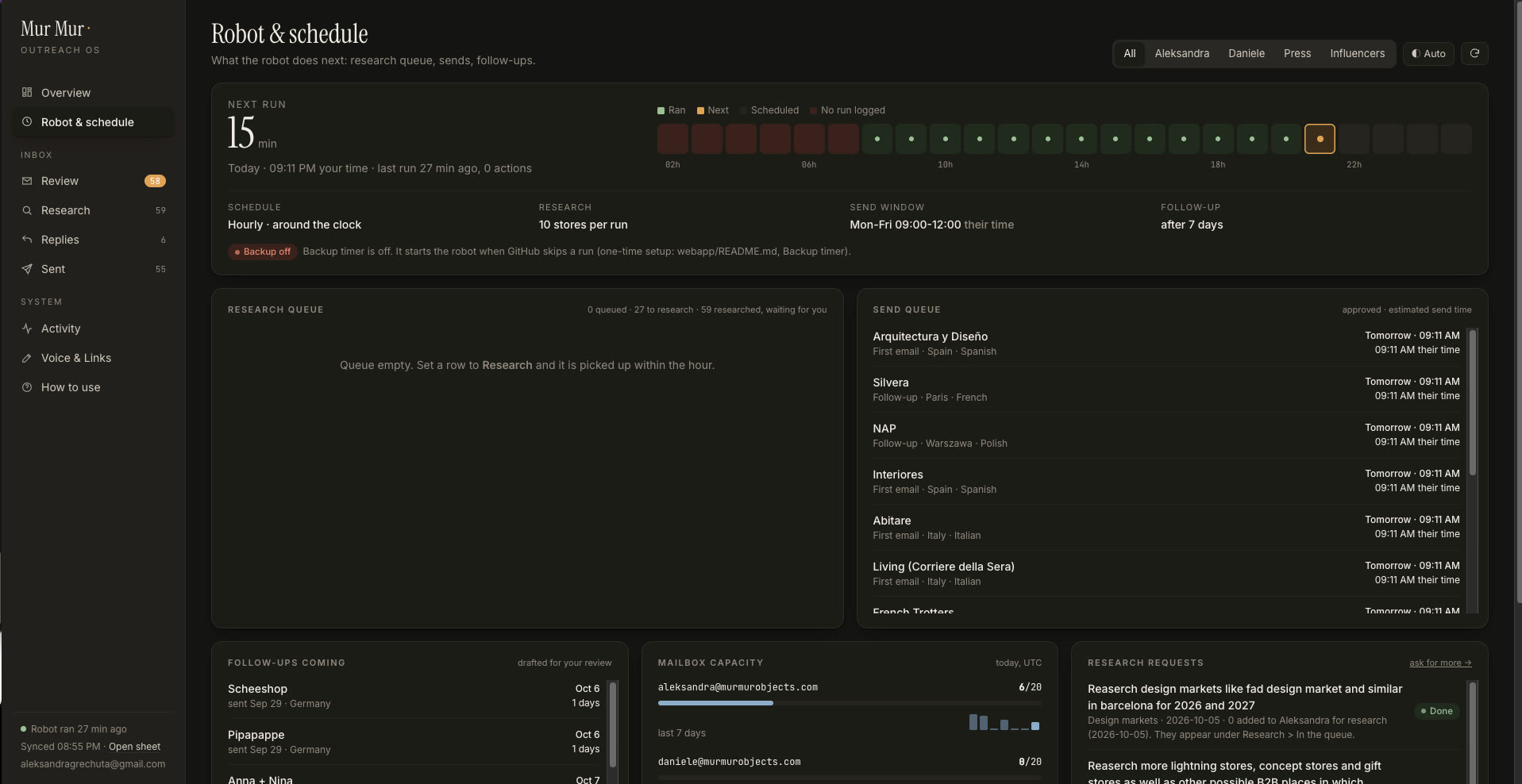Click aleksandra mailbox capacity progress bar
Image resolution: width=1522 pixels, height=784 pixels.
click(x=850, y=703)
